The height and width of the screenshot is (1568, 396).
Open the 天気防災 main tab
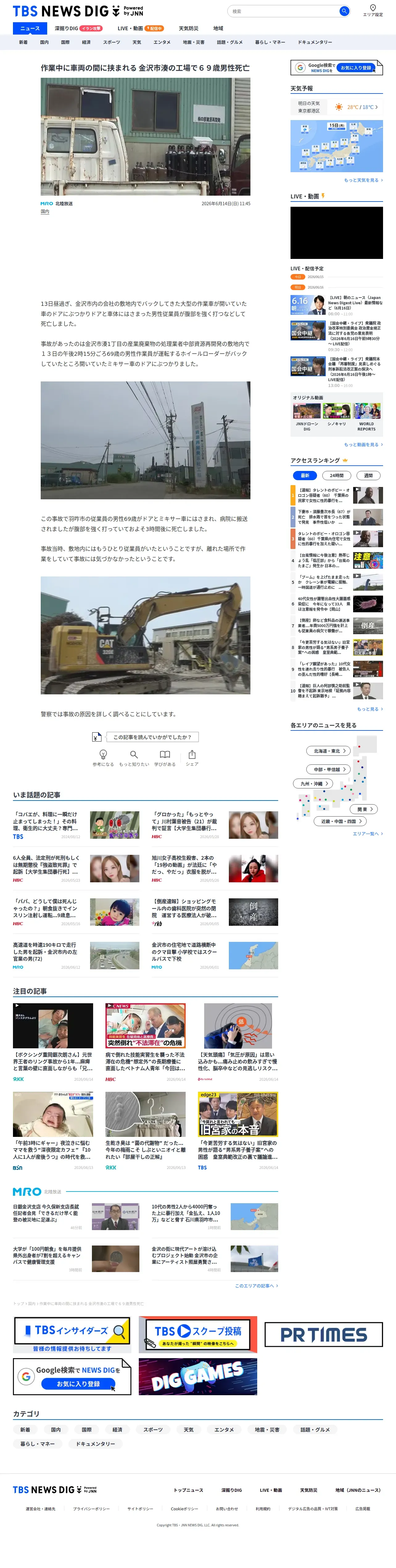pos(188,28)
